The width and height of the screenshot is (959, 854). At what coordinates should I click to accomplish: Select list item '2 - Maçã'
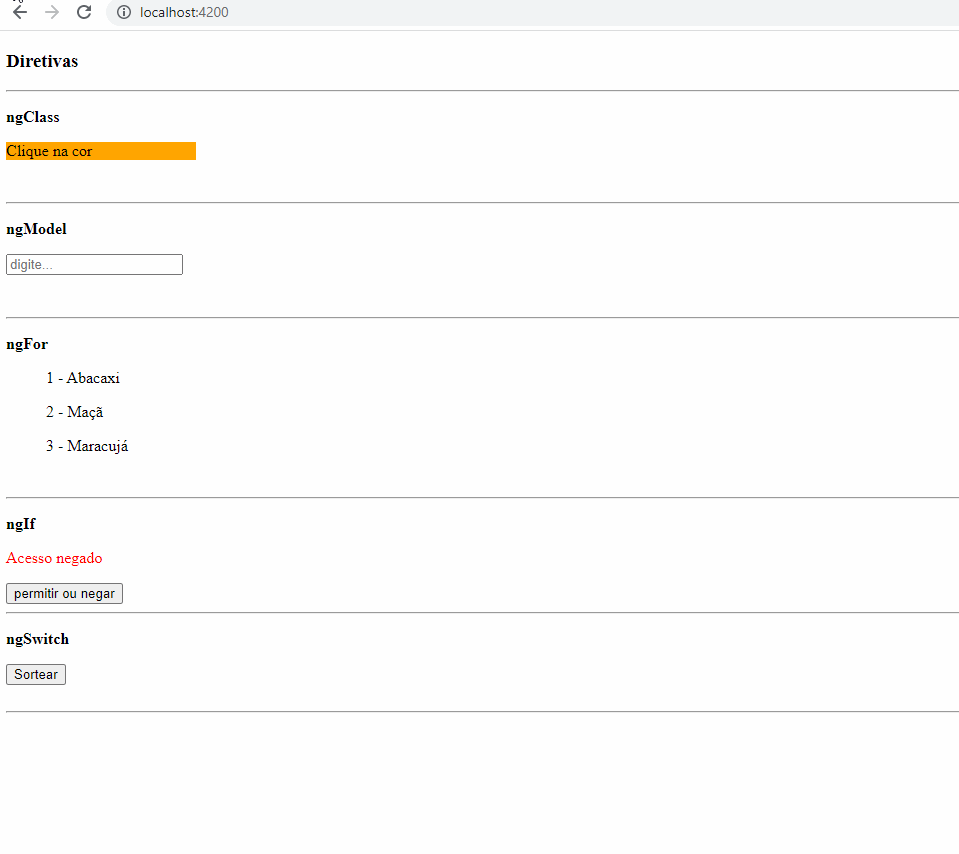(x=75, y=412)
